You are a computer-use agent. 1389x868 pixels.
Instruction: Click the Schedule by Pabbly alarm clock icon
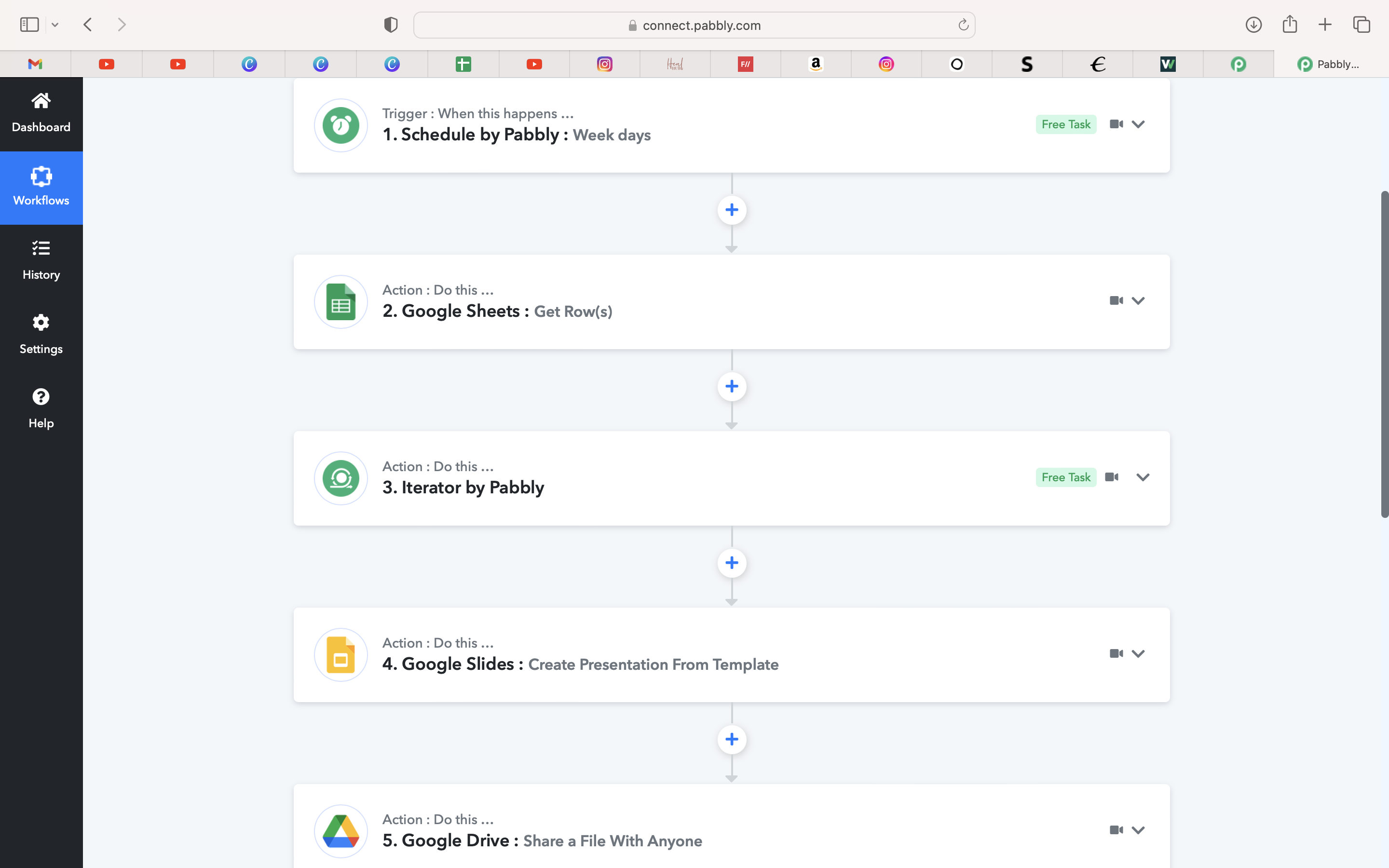[341, 125]
